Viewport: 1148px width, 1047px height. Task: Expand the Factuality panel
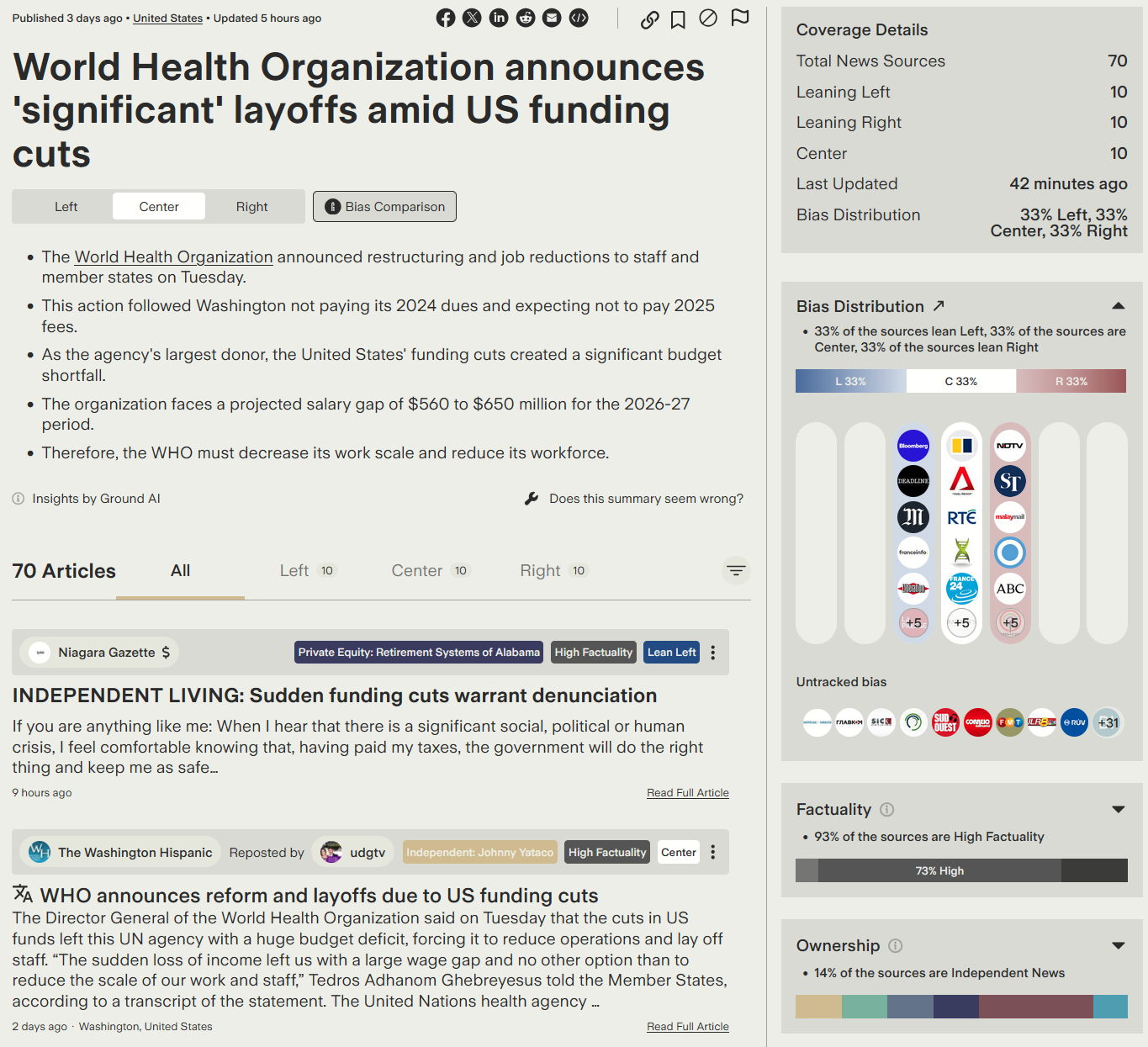[1119, 809]
